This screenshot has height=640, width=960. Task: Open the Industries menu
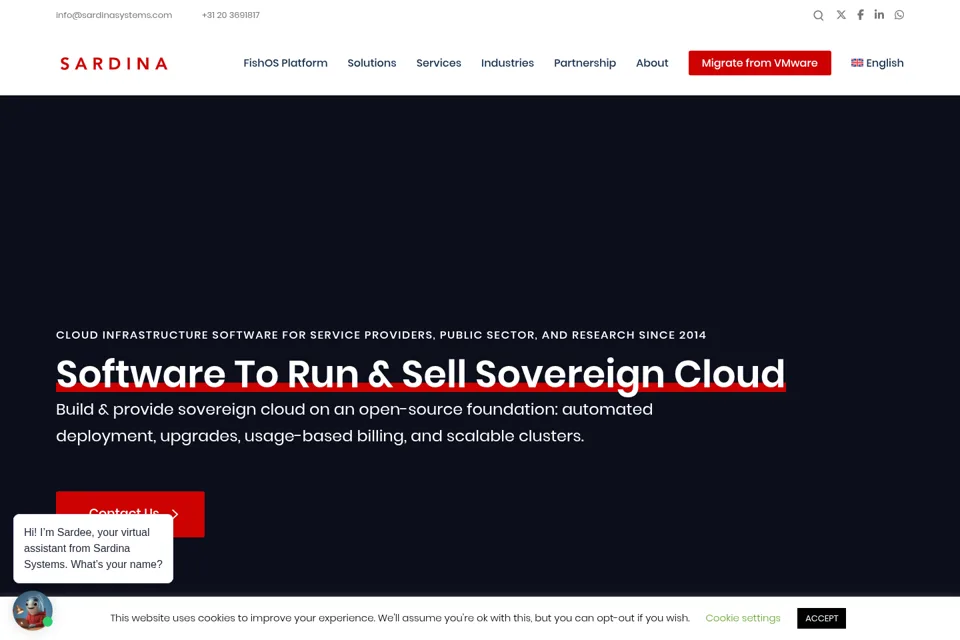coord(508,63)
